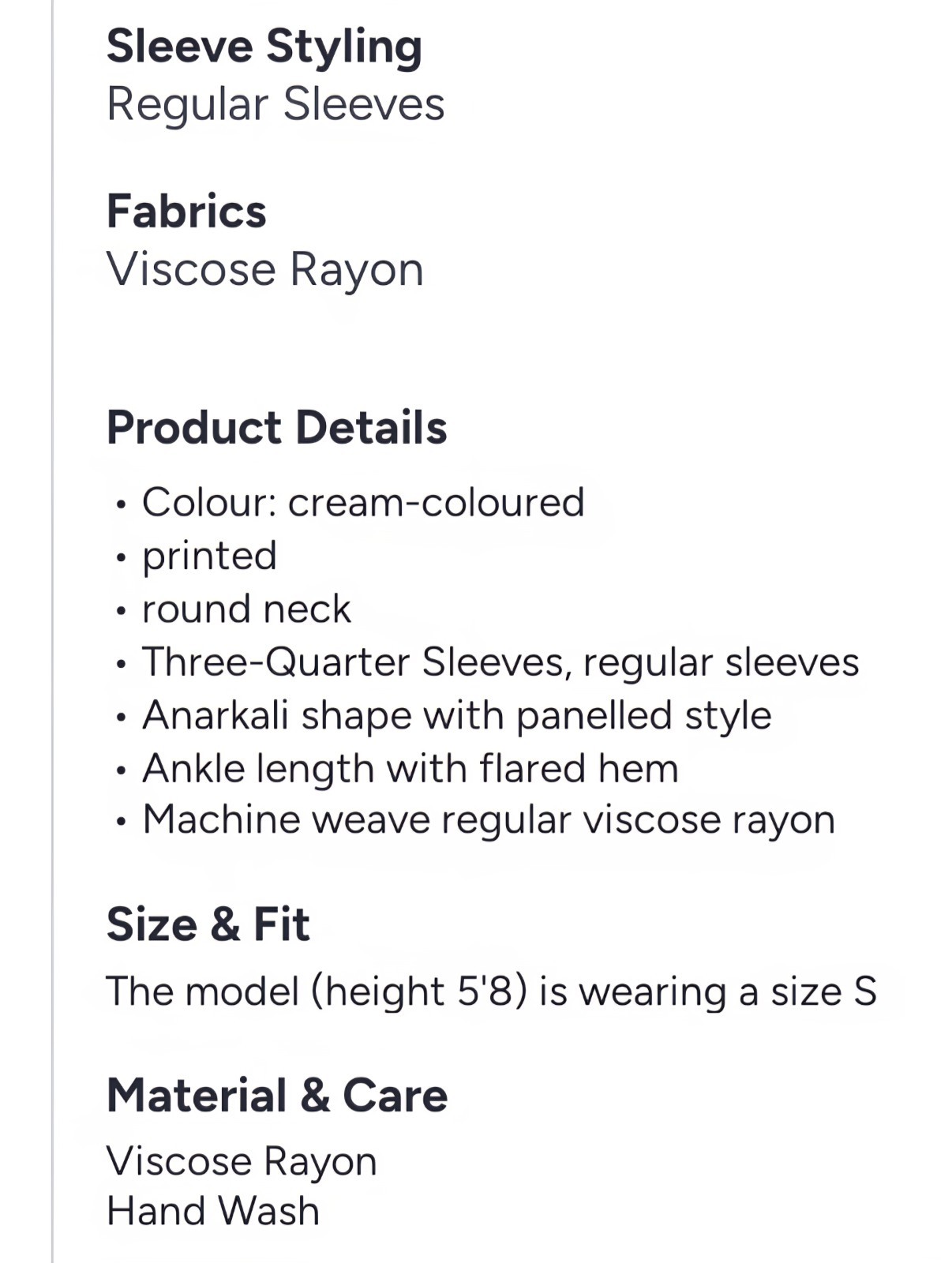Select 'Ankle length with flared hem' line

(x=410, y=769)
